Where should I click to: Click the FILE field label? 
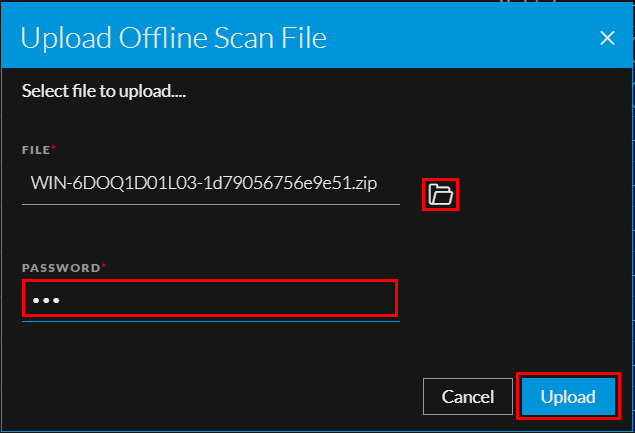click(35, 150)
